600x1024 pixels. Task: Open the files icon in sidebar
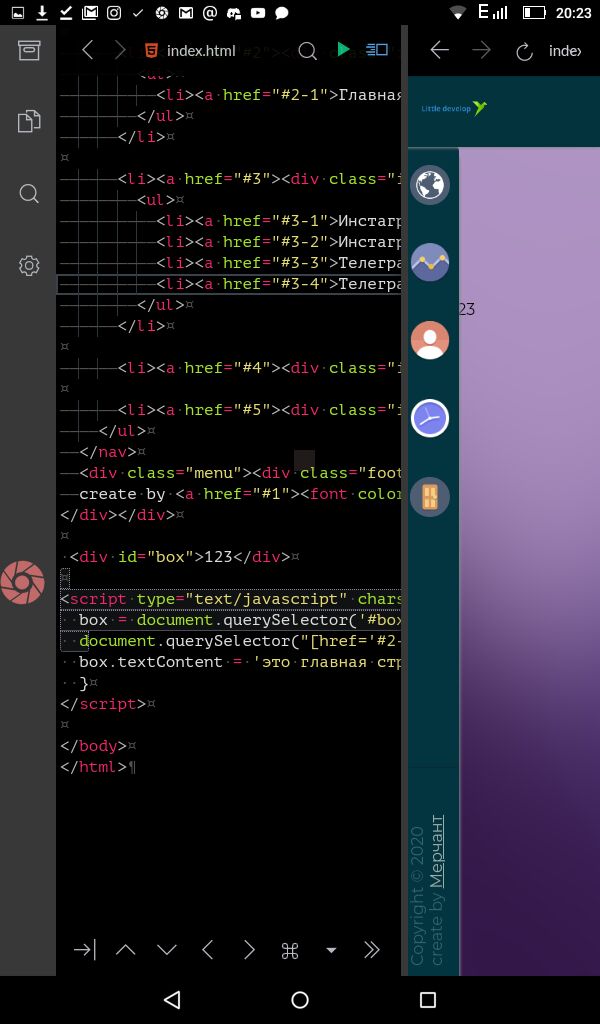(29, 121)
